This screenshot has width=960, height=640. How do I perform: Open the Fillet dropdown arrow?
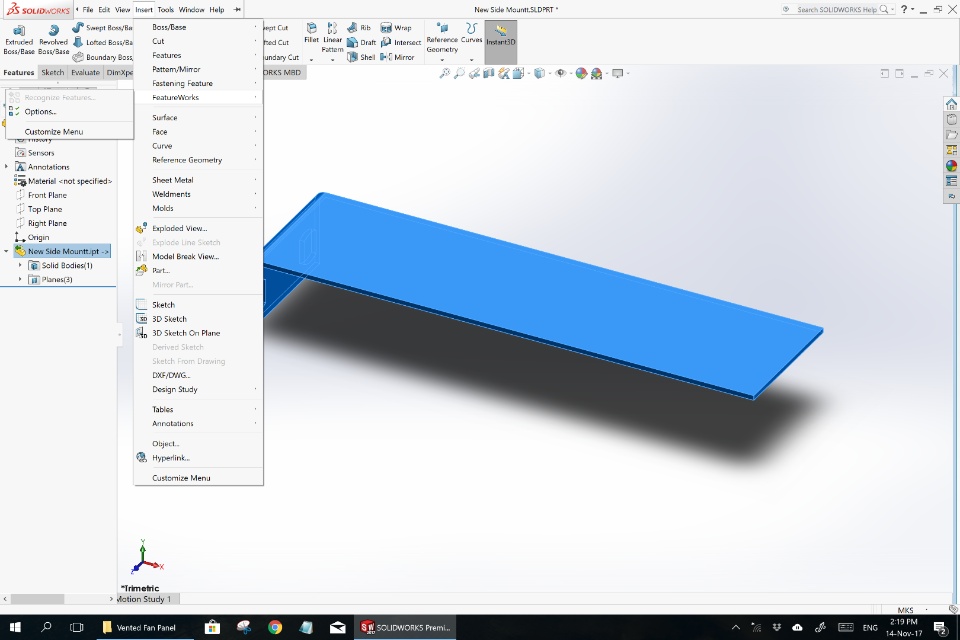click(311, 60)
